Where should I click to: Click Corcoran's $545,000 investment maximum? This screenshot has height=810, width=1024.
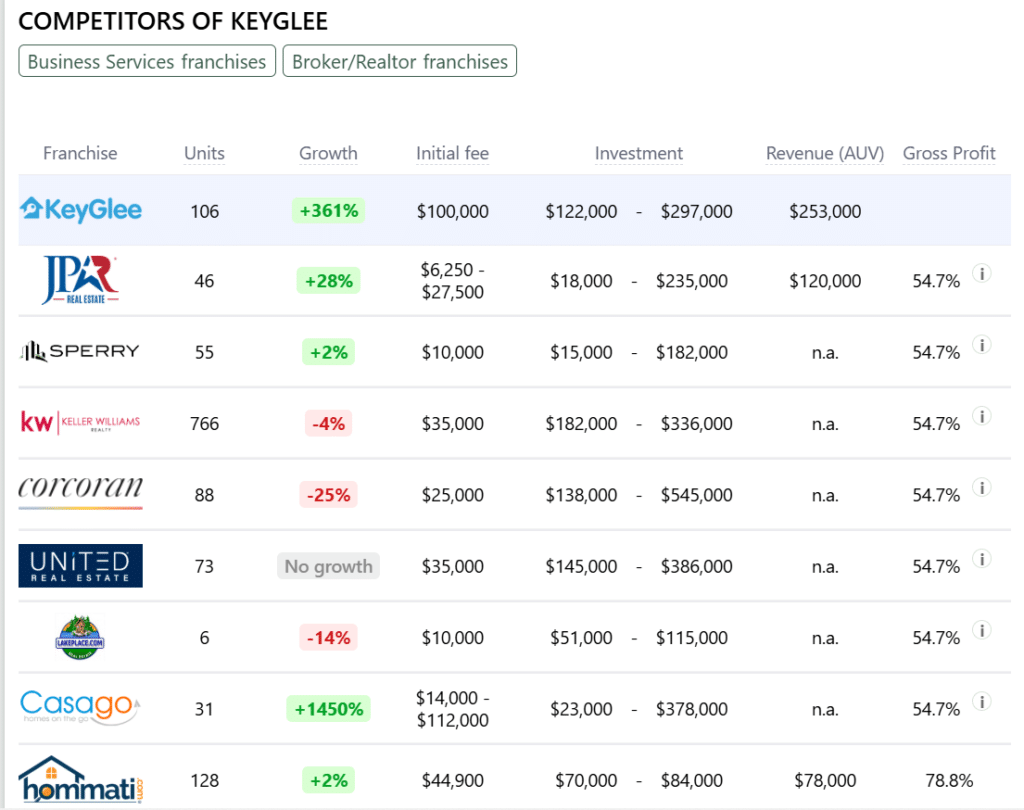[x=696, y=494]
